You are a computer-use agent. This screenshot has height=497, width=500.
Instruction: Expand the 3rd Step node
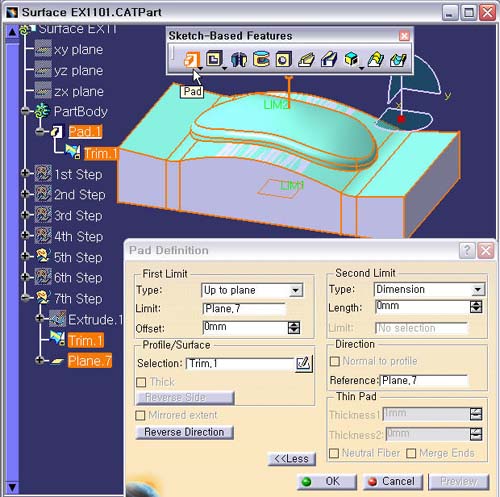25,215
